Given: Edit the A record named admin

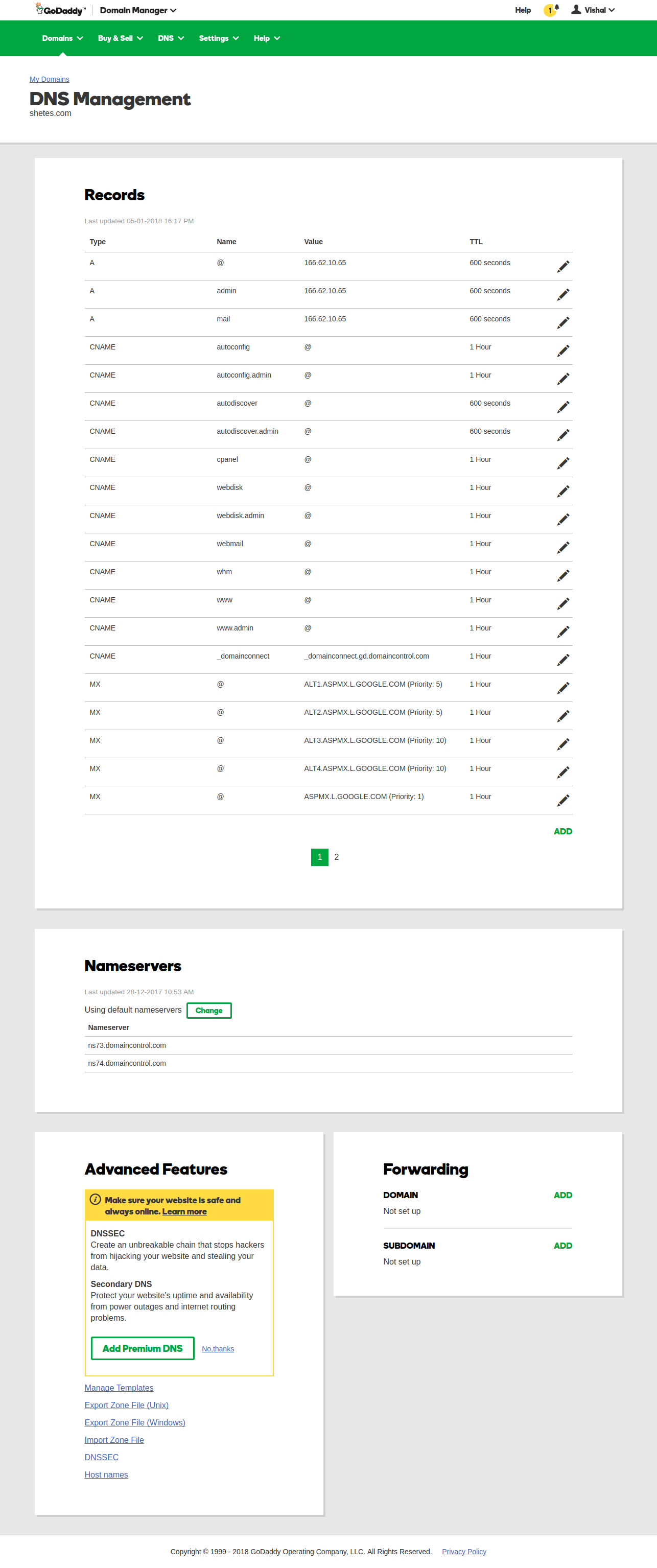Looking at the screenshot, I should coord(562,295).
